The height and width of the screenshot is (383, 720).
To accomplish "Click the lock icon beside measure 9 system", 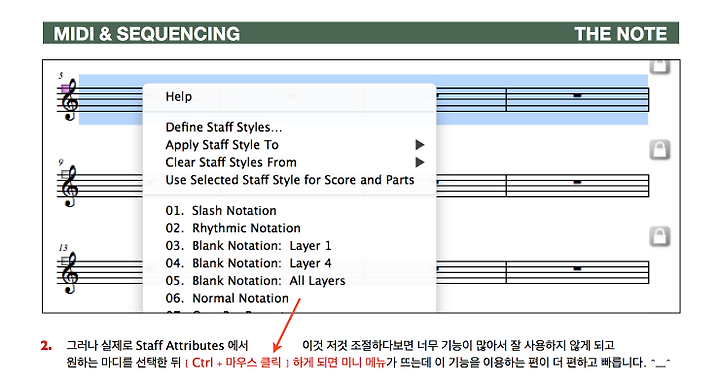I will (660, 149).
